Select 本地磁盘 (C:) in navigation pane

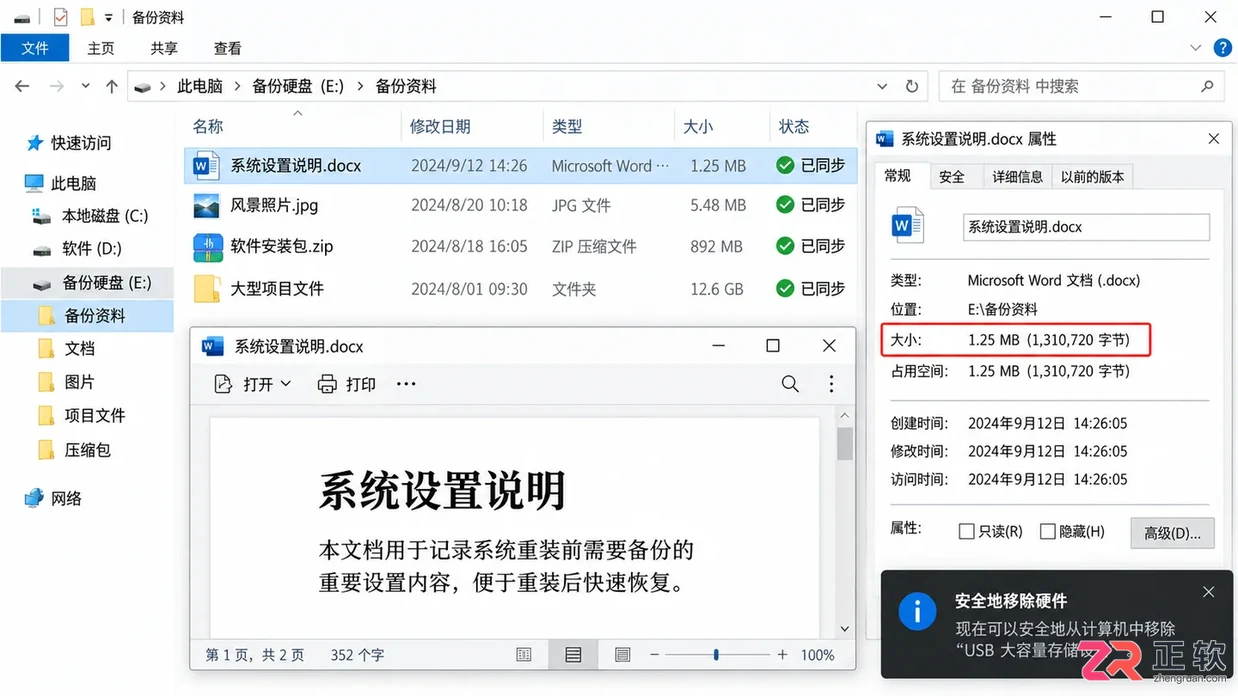click(104, 216)
